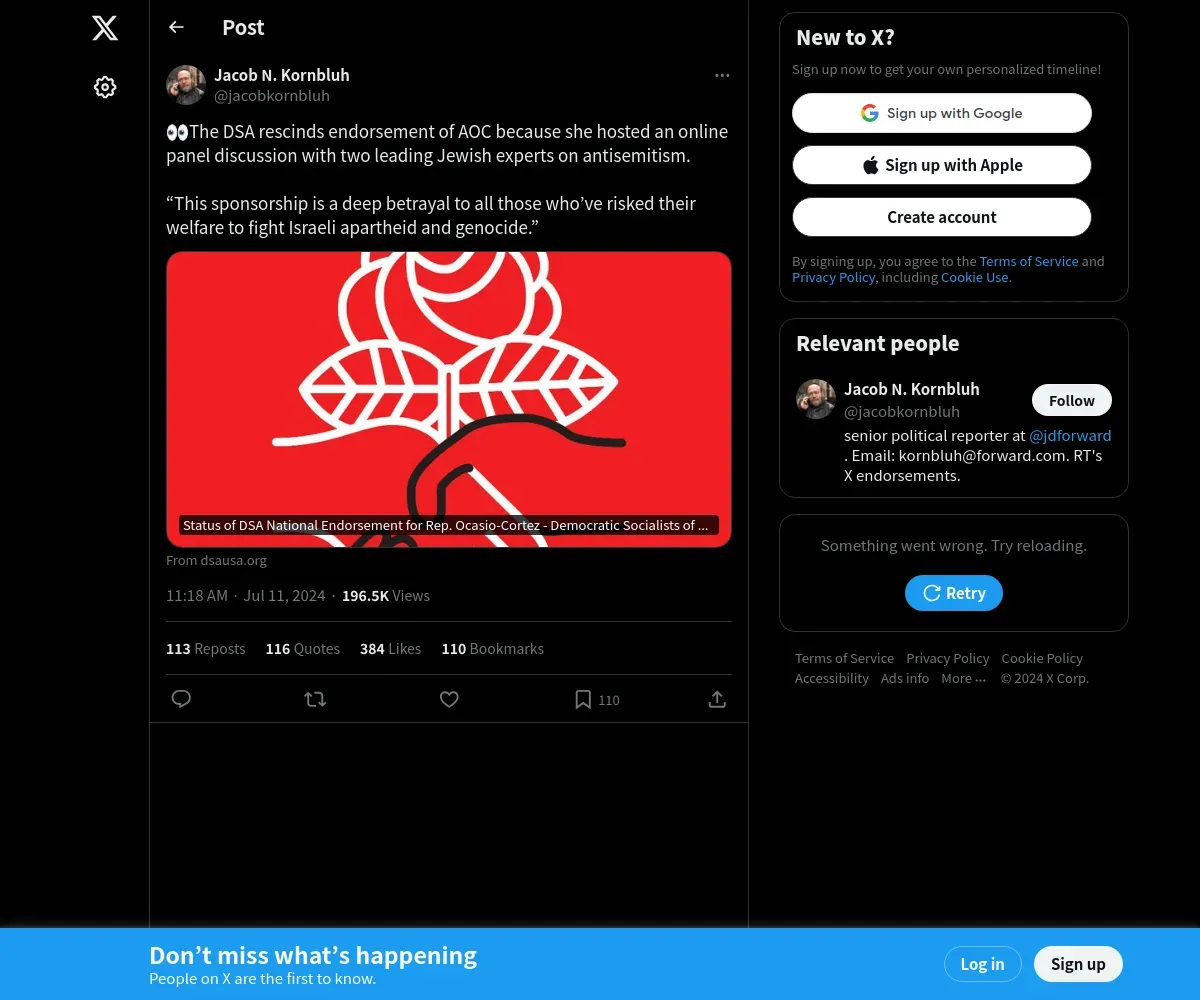Open Jacob Kornbluh's avatar in the post
The width and height of the screenshot is (1200, 1000).
(x=186, y=85)
